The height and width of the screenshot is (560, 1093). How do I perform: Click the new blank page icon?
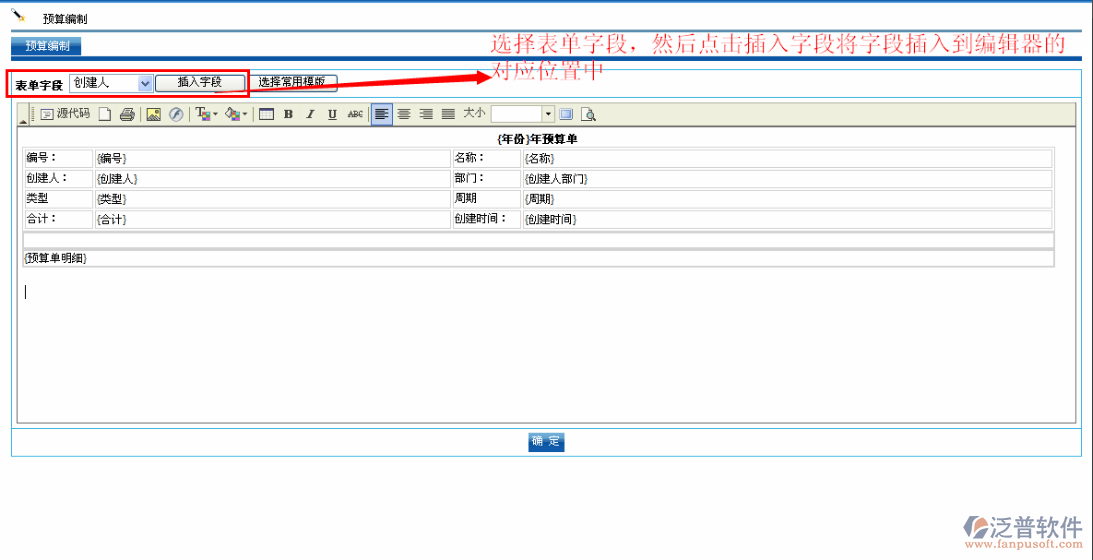tap(104, 114)
